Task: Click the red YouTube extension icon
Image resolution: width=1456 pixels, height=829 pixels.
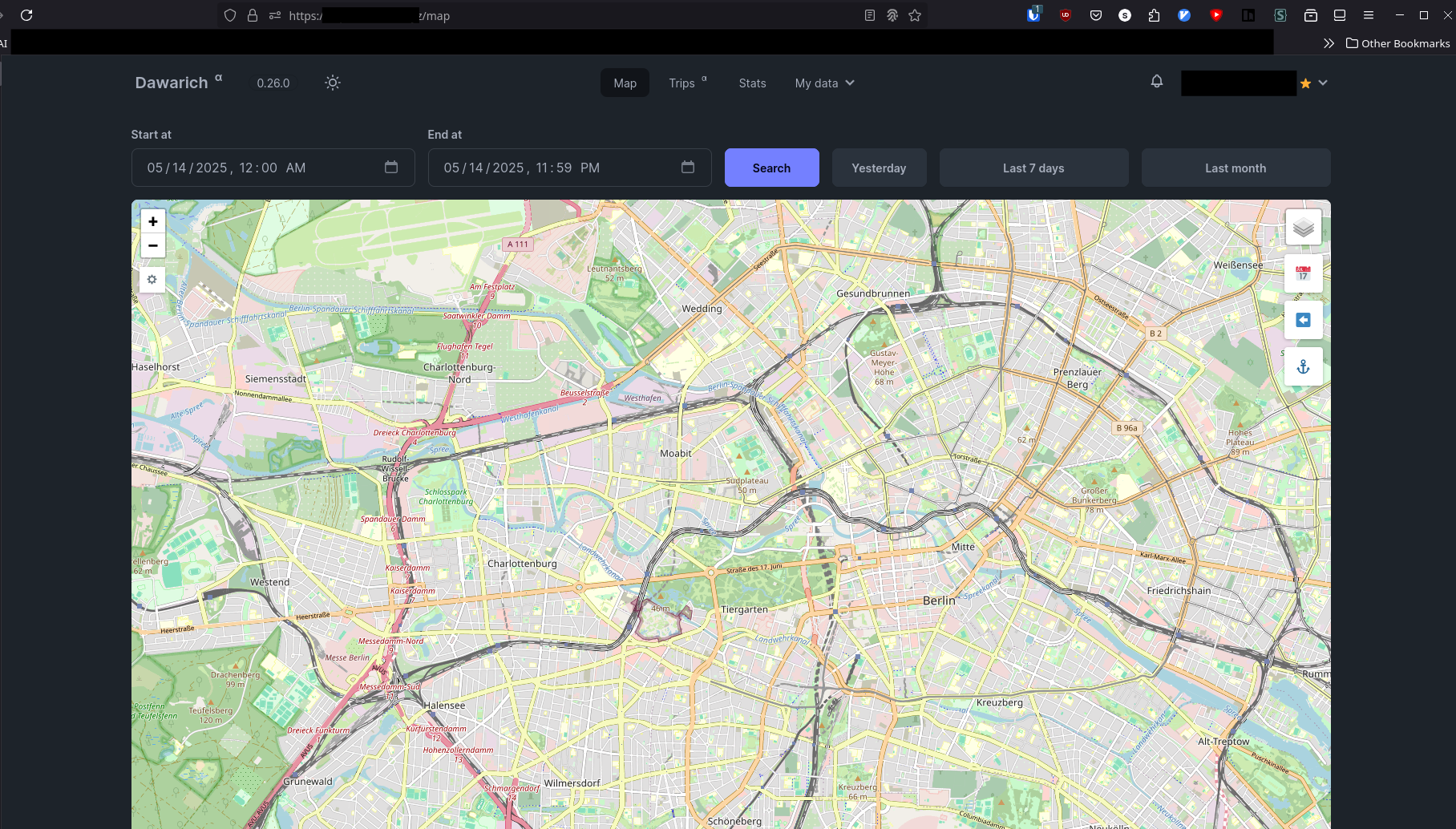Action: 1216,15
